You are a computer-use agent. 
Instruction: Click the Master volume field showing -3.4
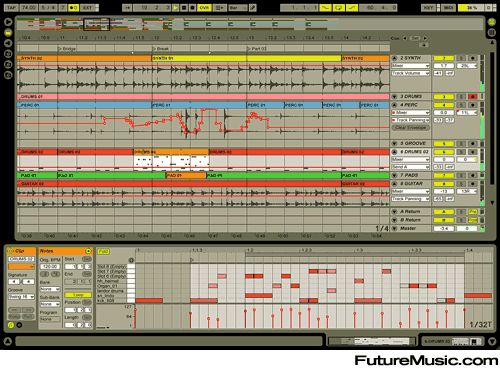(x=444, y=229)
